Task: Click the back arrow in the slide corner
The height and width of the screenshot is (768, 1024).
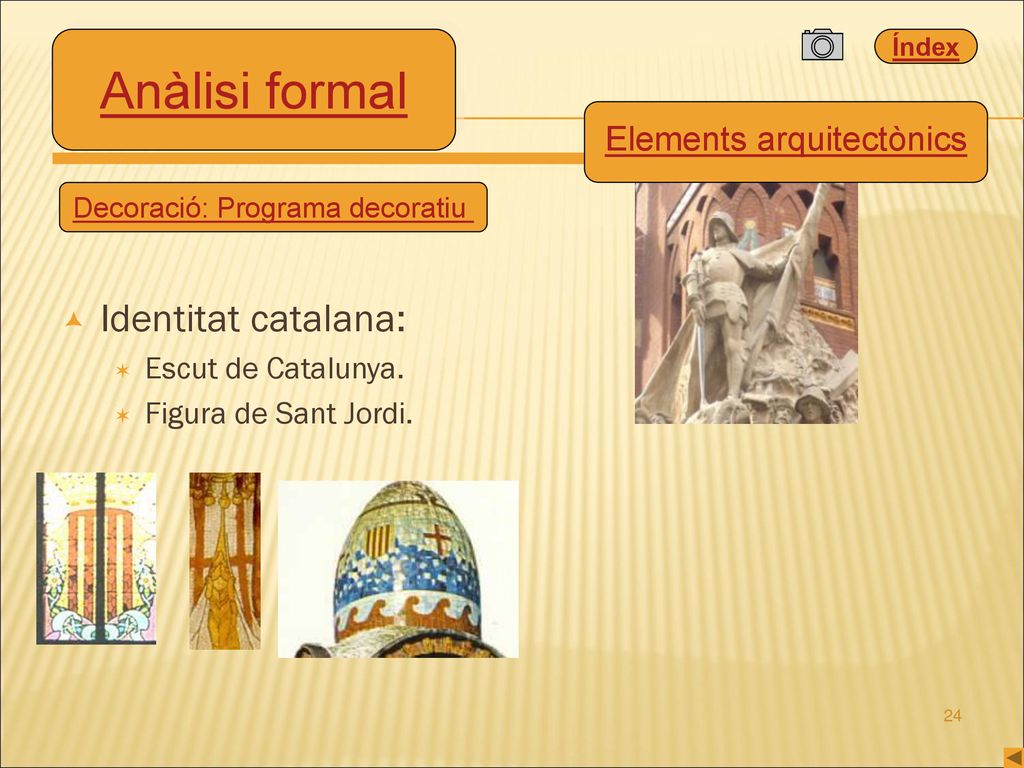Action: [1014, 756]
